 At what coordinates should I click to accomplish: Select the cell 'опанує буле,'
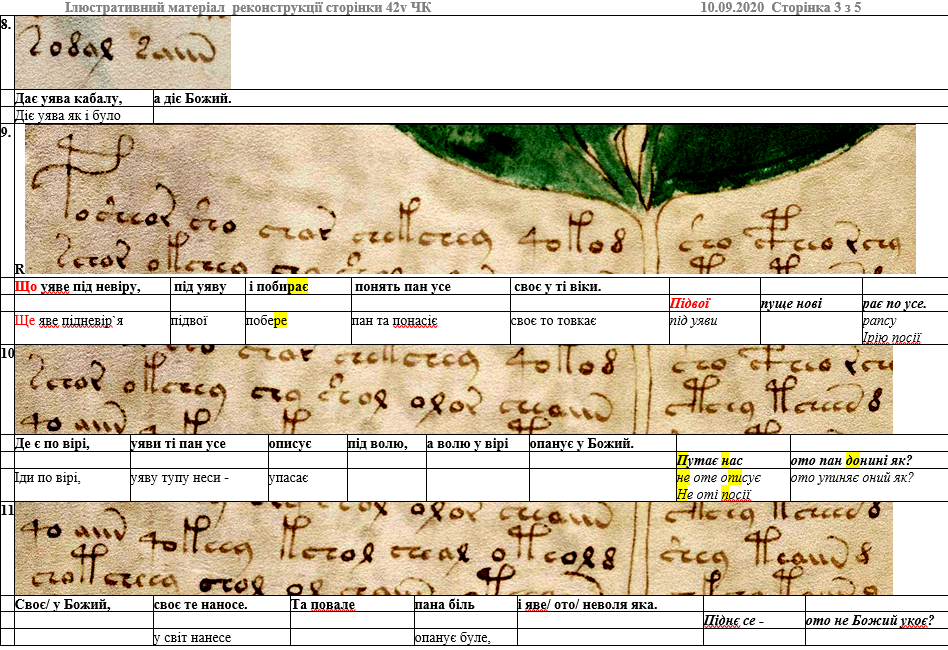466,637
